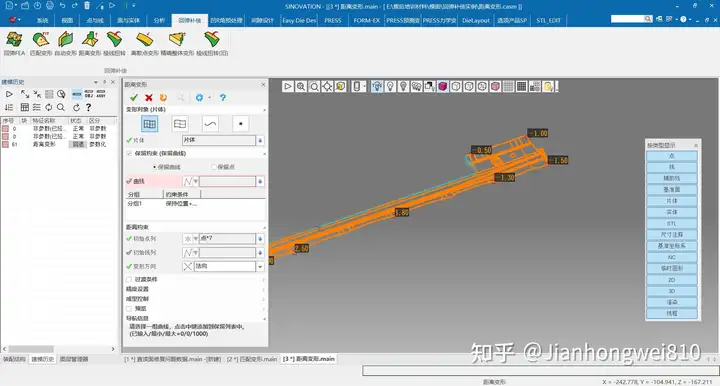Click the light bulb icon in view toolbar
Image resolution: width=720 pixels, height=386 pixels.
390,86
